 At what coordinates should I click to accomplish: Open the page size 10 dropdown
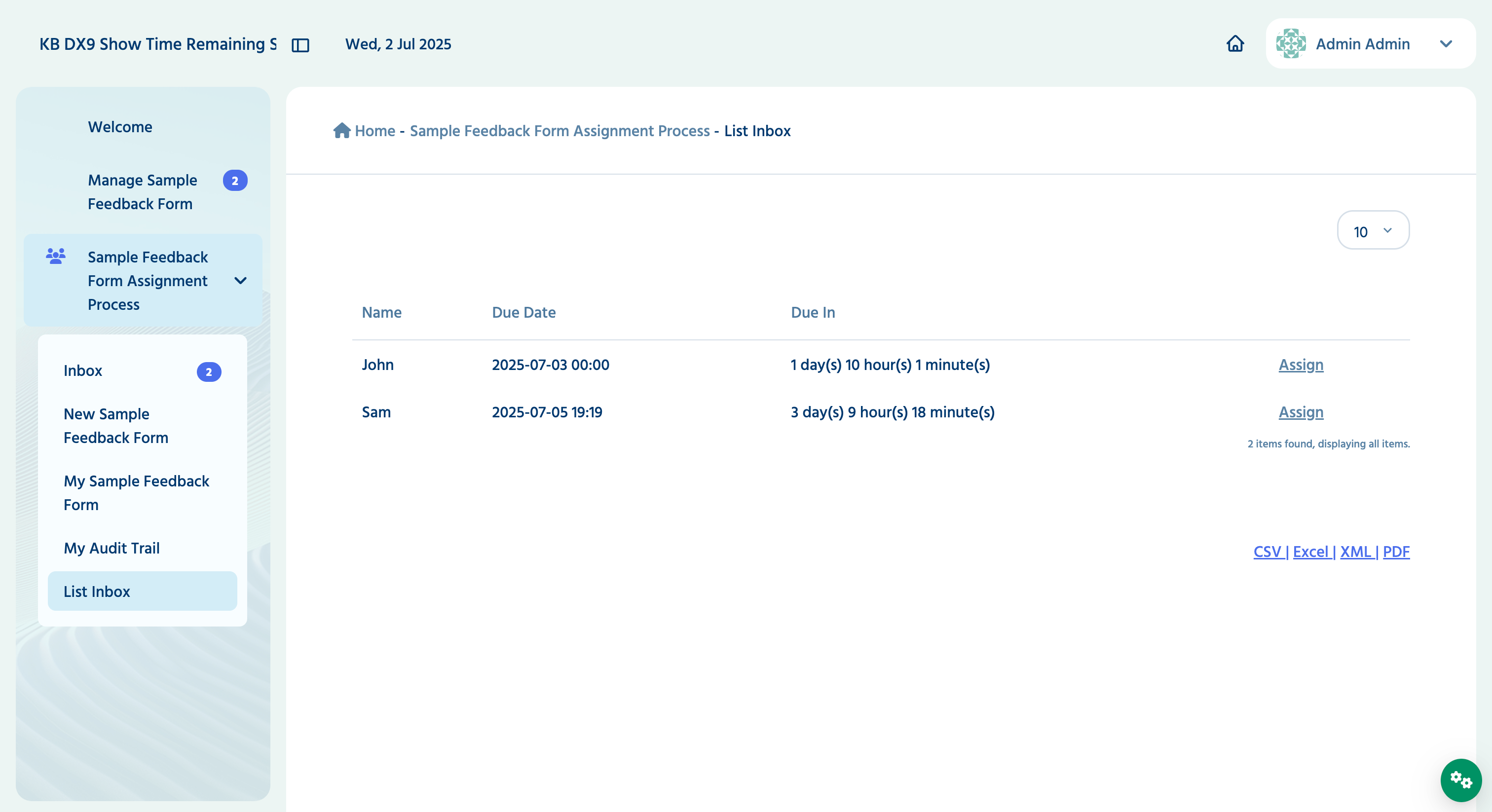(1373, 230)
